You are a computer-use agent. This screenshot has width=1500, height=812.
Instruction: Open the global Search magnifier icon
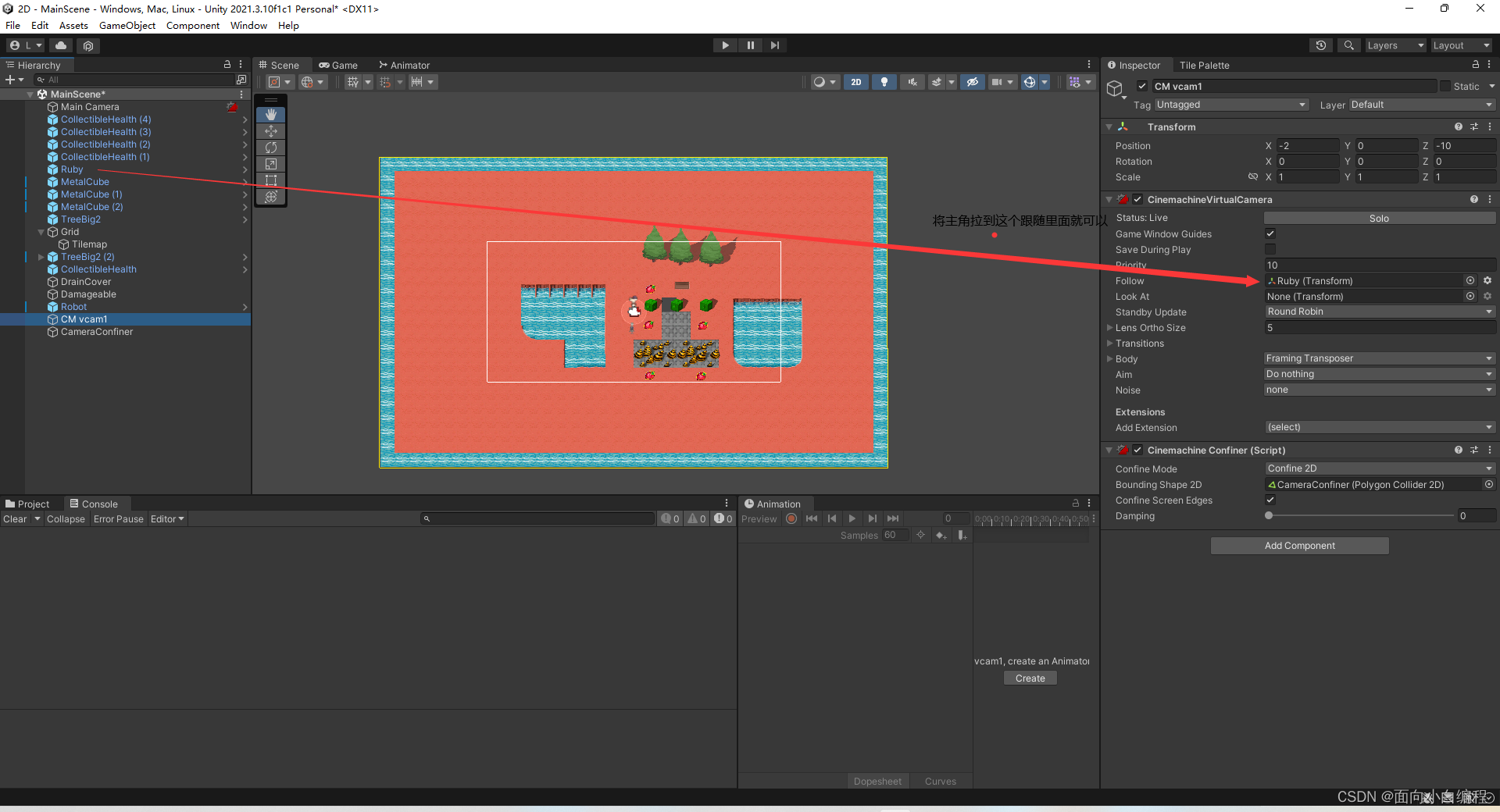[1349, 45]
